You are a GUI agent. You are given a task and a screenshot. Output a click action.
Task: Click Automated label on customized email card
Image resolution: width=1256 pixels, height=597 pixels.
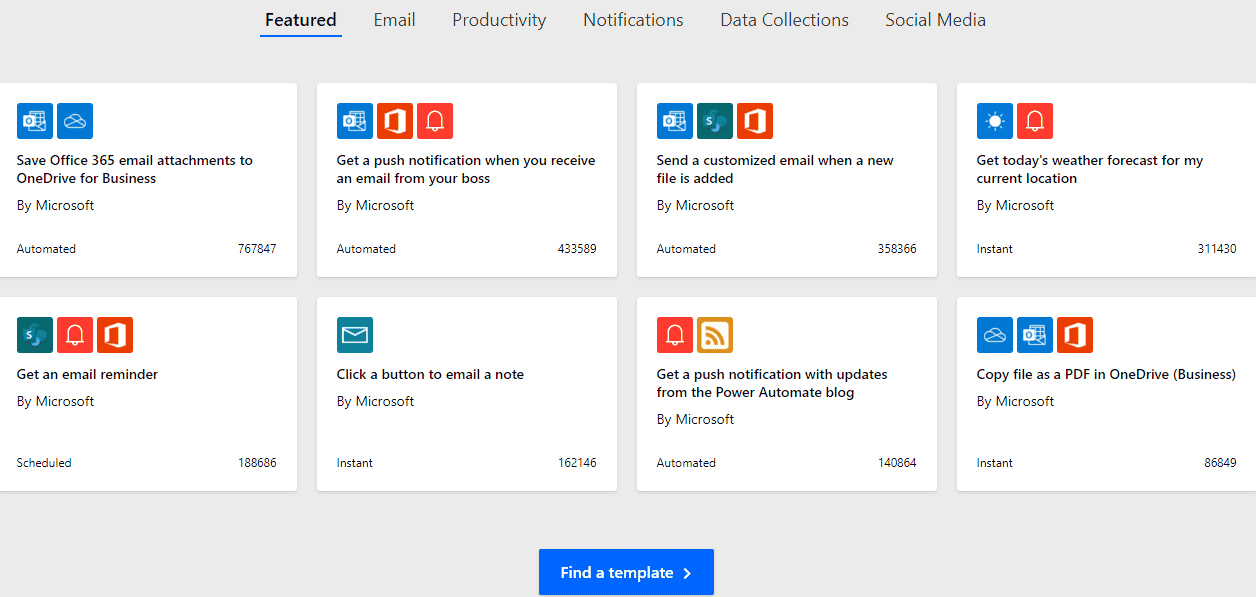[x=686, y=249]
